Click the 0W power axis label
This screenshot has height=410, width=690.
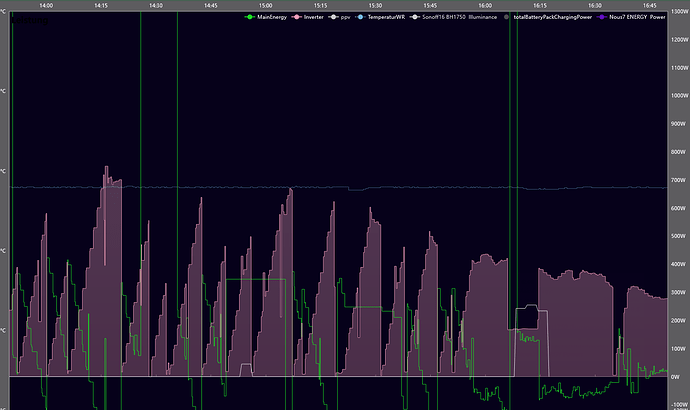(675, 377)
